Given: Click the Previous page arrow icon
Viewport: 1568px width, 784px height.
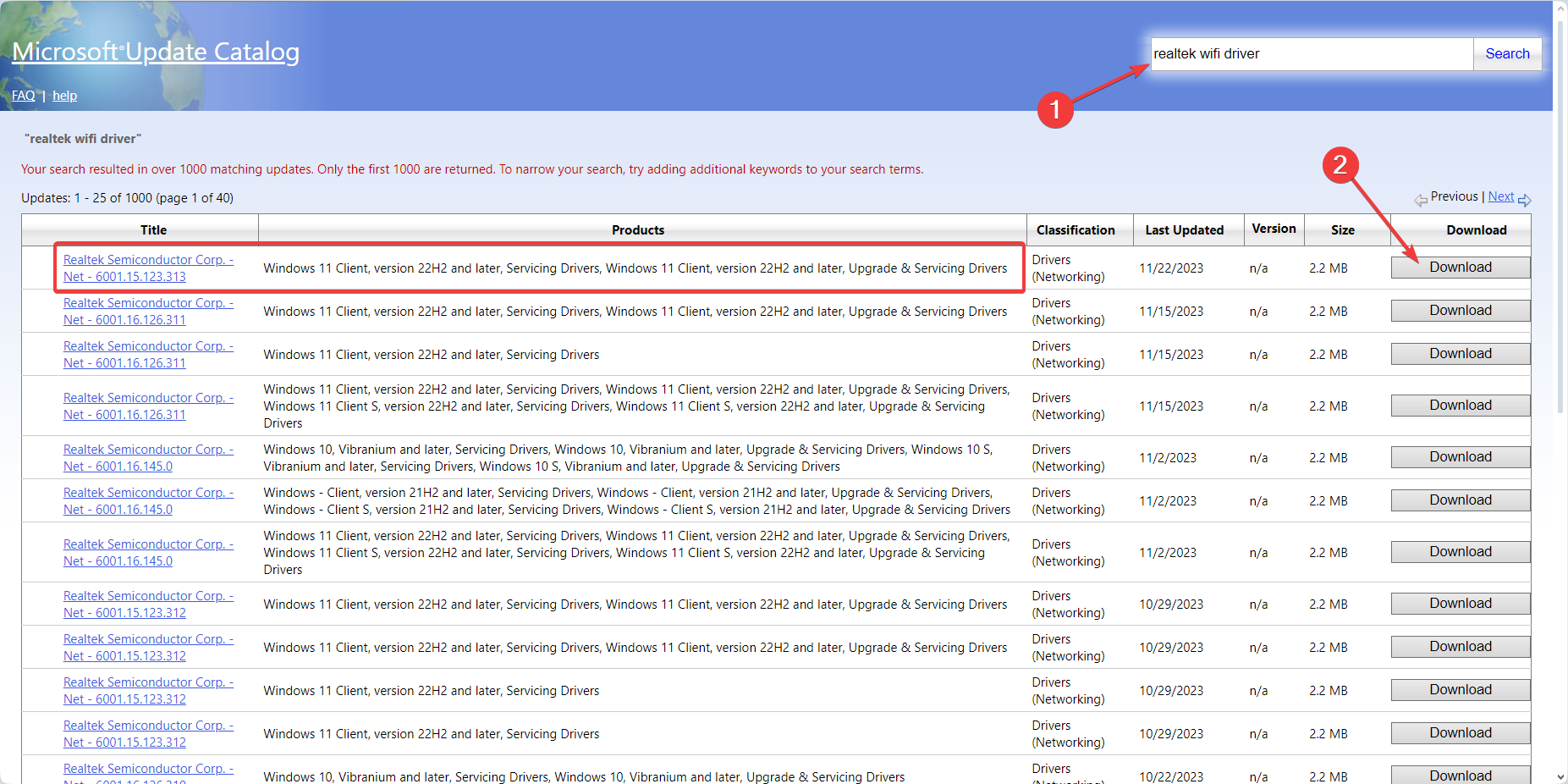Looking at the screenshot, I should (x=1421, y=201).
